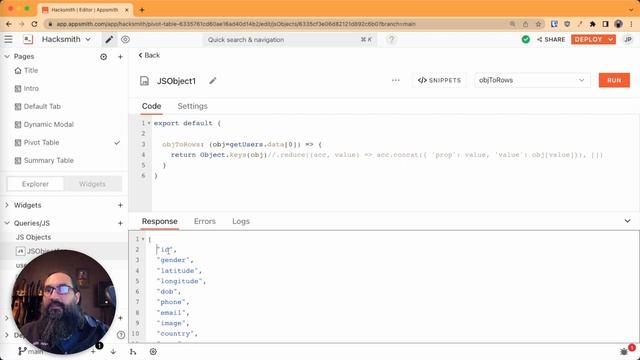Collapse the Queries/JS section
The height and width of the screenshot is (360, 640).
7,223
